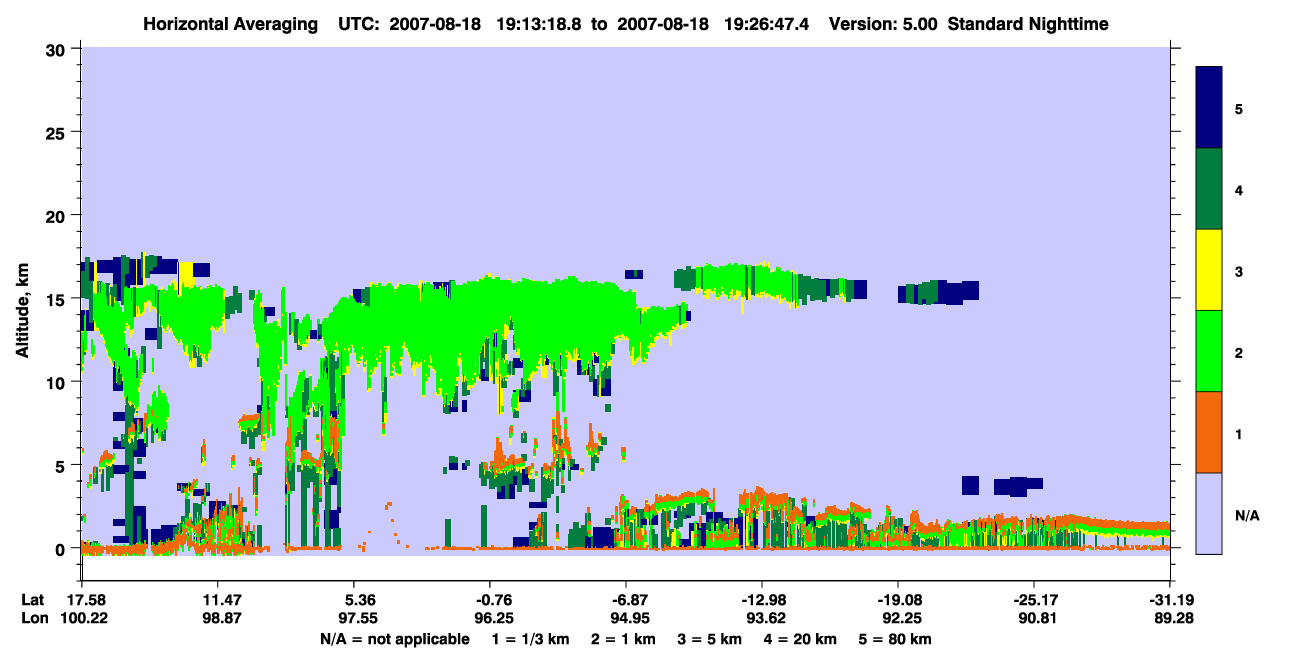The image size is (1300, 667).
Task: Click the orange color bar segment labeled 1
Action: coord(1209,431)
